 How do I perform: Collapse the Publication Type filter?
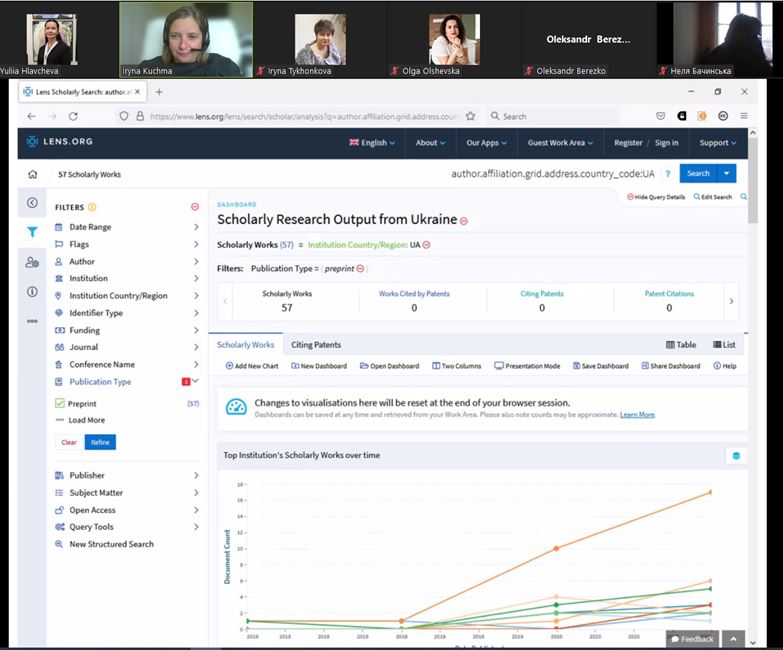click(126, 382)
